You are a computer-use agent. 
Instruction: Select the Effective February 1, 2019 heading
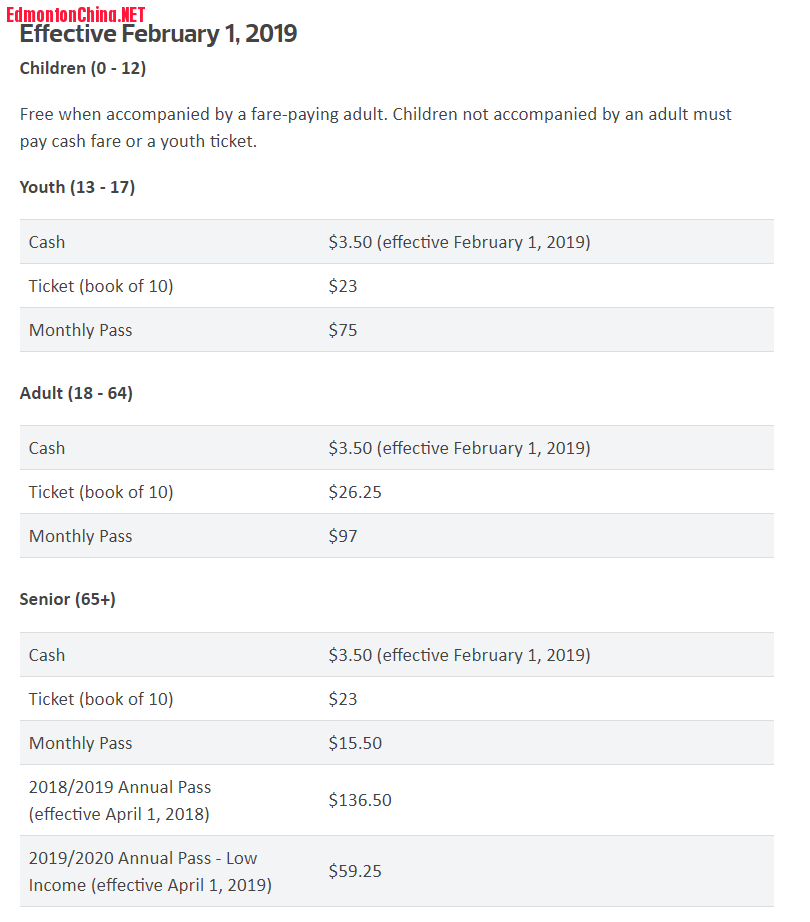158,34
